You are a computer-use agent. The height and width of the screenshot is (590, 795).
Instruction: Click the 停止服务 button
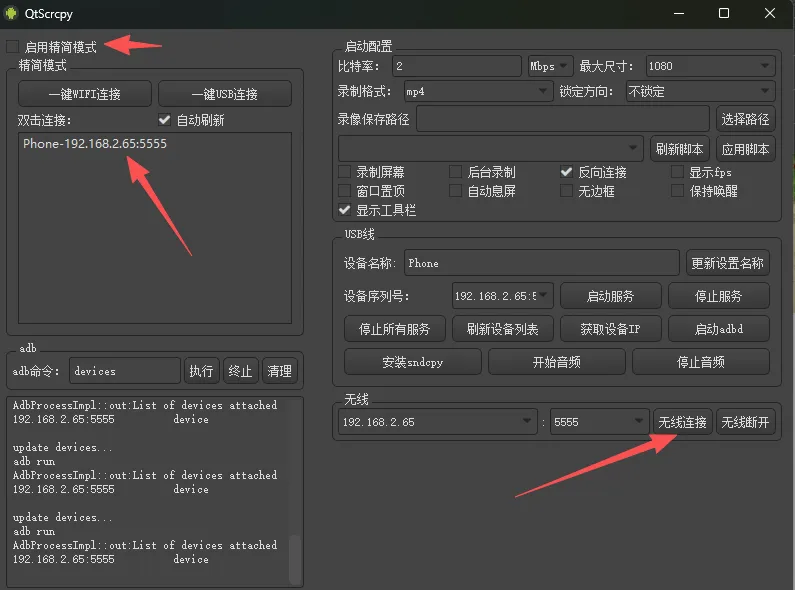click(718, 296)
